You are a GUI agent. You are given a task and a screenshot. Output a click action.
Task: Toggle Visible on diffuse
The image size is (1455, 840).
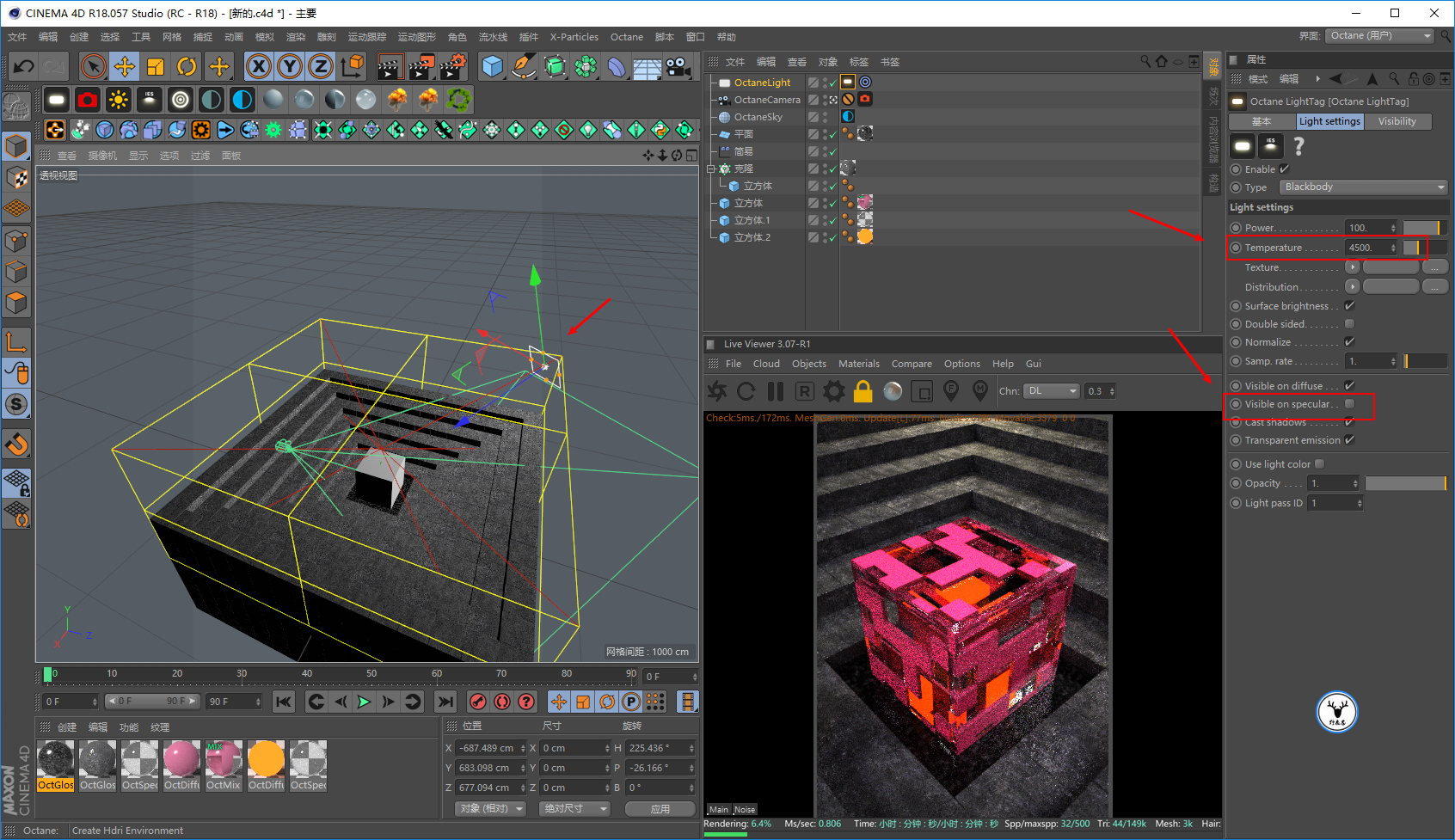(x=1349, y=385)
